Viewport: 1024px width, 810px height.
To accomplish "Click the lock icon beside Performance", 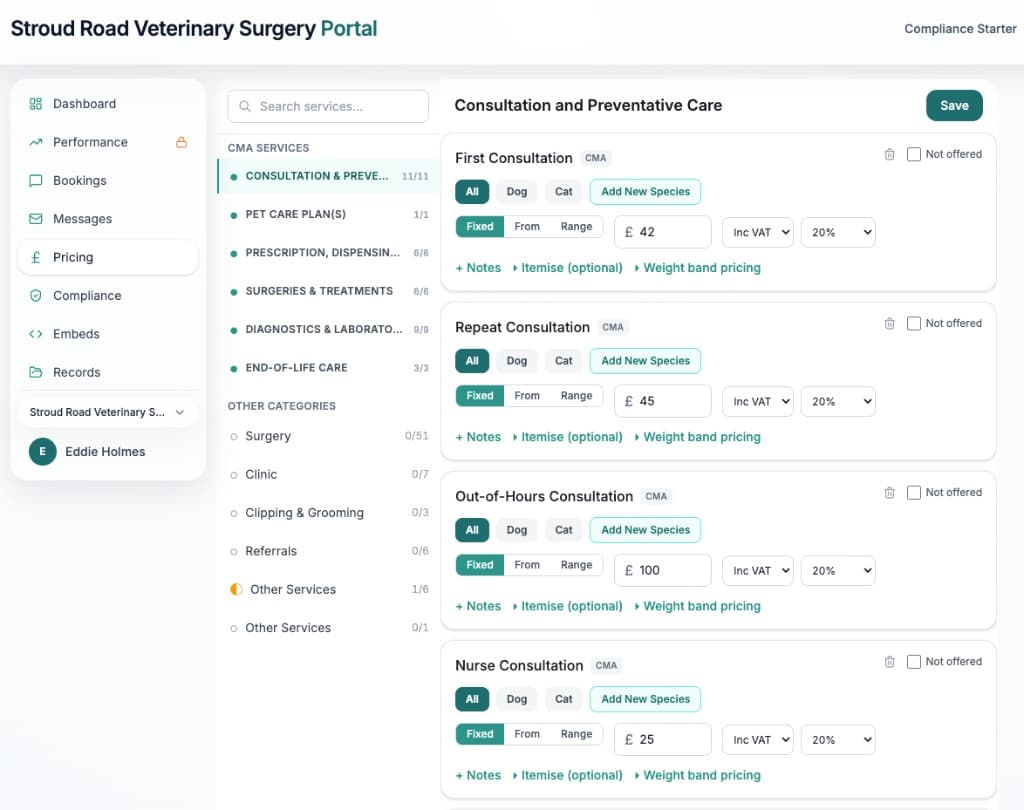I will click(x=180, y=142).
